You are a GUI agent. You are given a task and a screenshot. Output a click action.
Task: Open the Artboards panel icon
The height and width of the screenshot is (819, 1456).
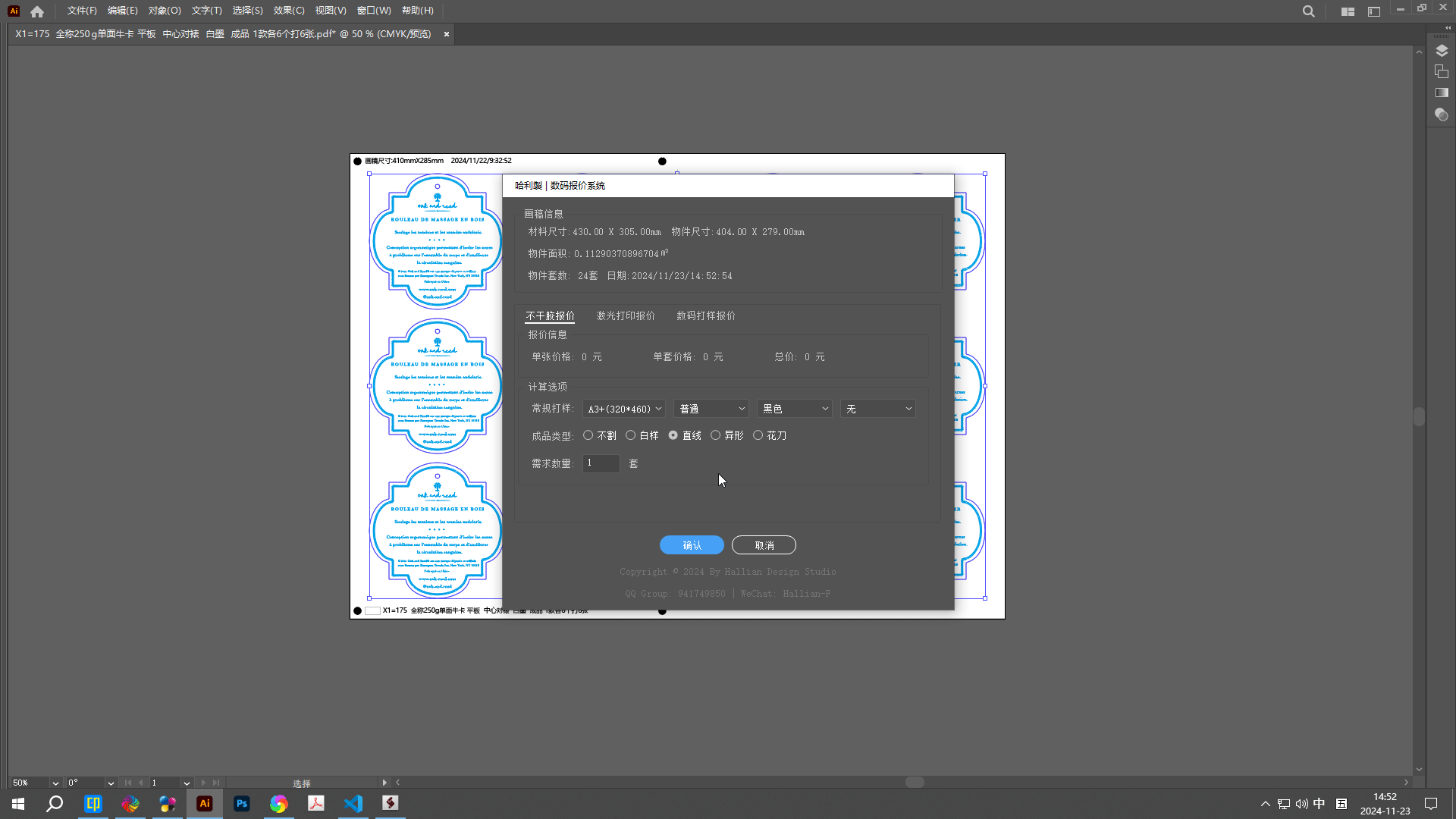point(1442,71)
